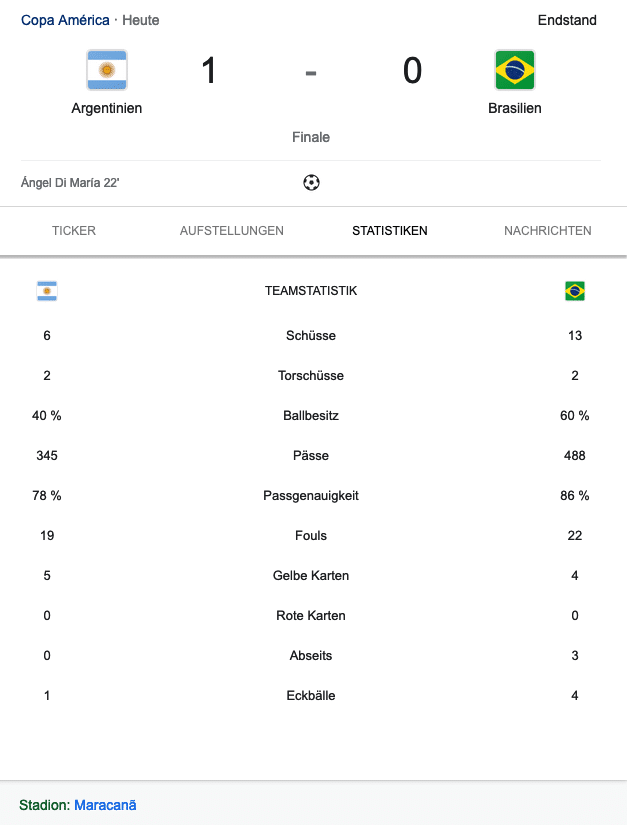
Task: Open the NACHRICHTEN tab
Action: [547, 230]
